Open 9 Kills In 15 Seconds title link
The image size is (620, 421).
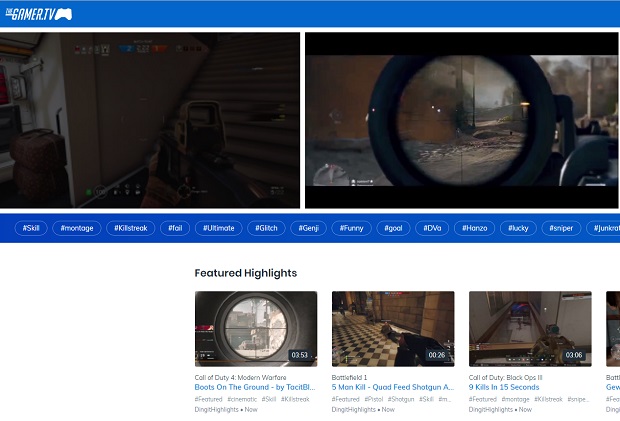[x=504, y=387]
